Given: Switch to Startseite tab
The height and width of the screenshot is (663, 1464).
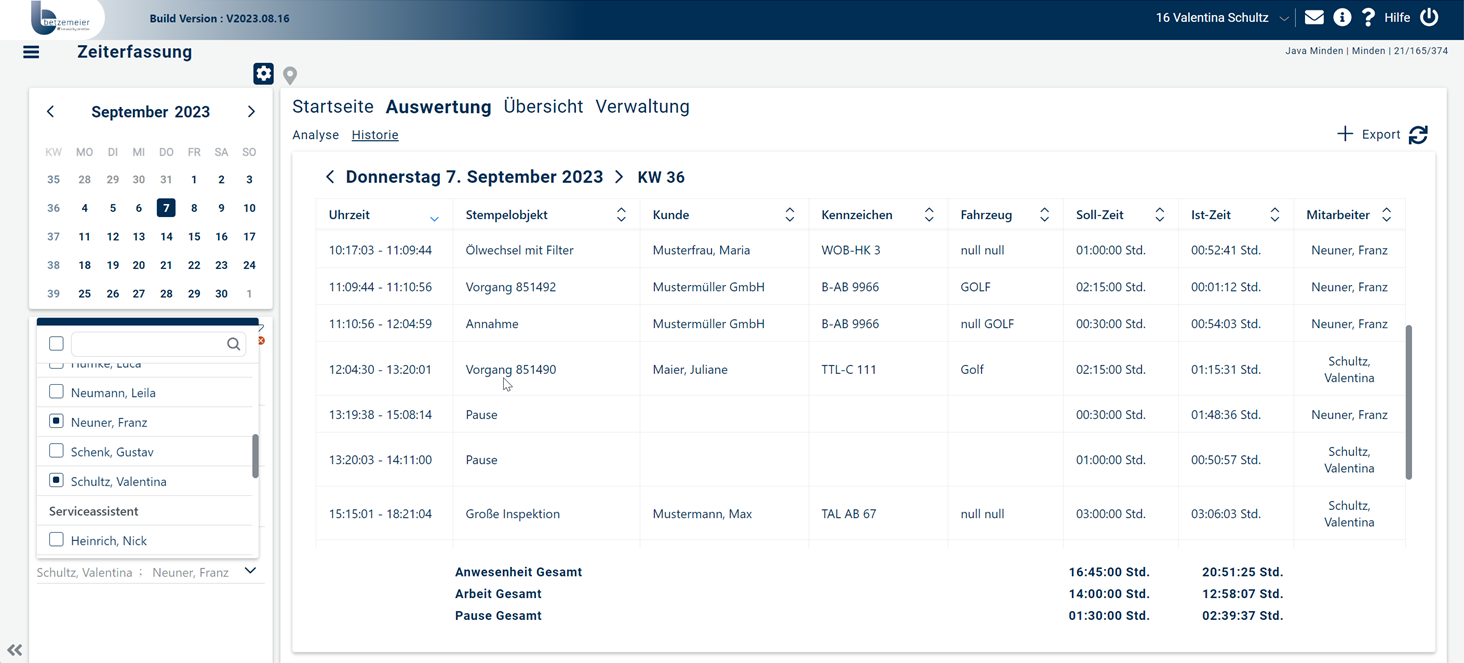Looking at the screenshot, I should (x=333, y=107).
